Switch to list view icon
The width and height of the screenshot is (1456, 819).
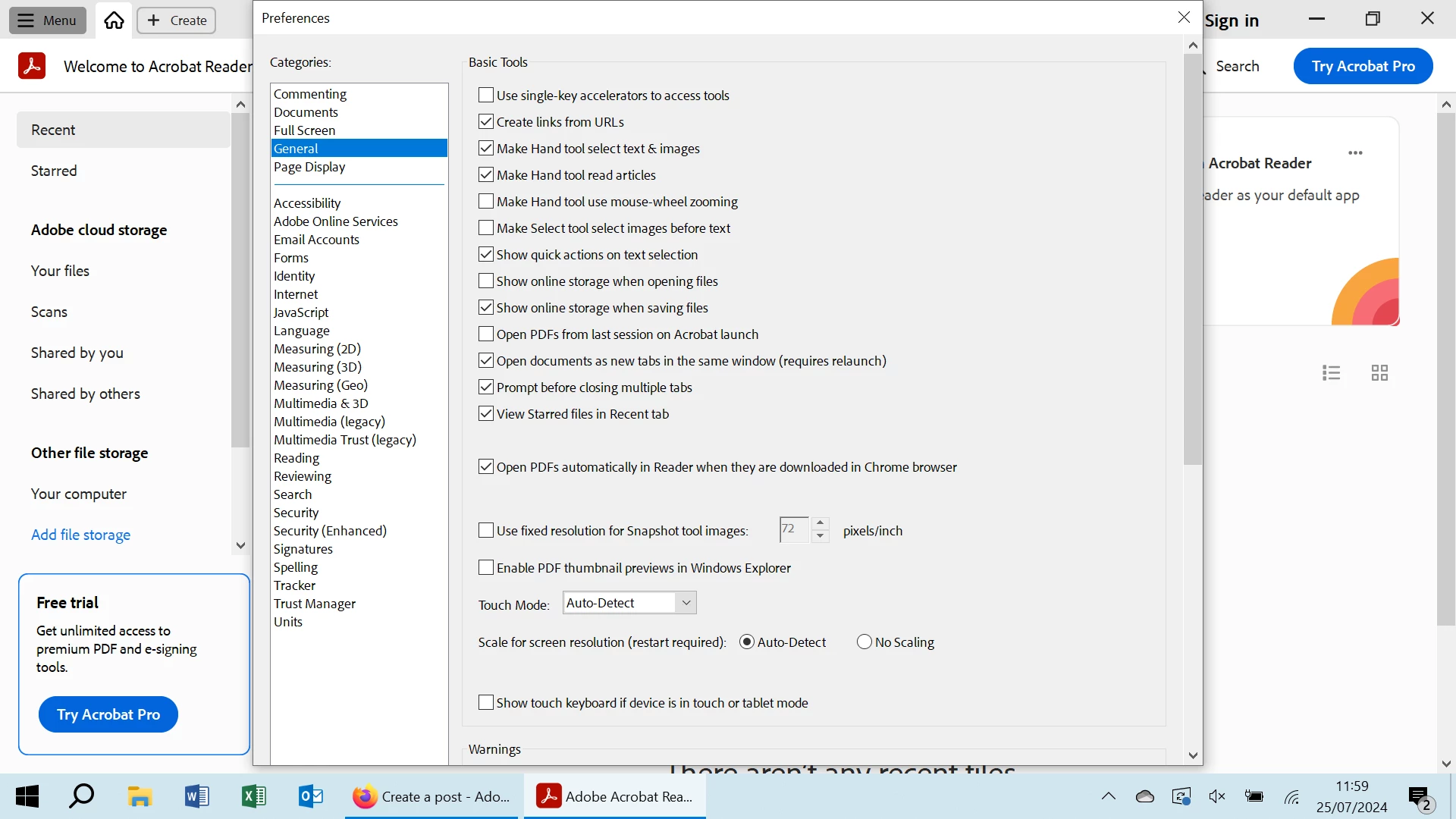(x=1331, y=372)
